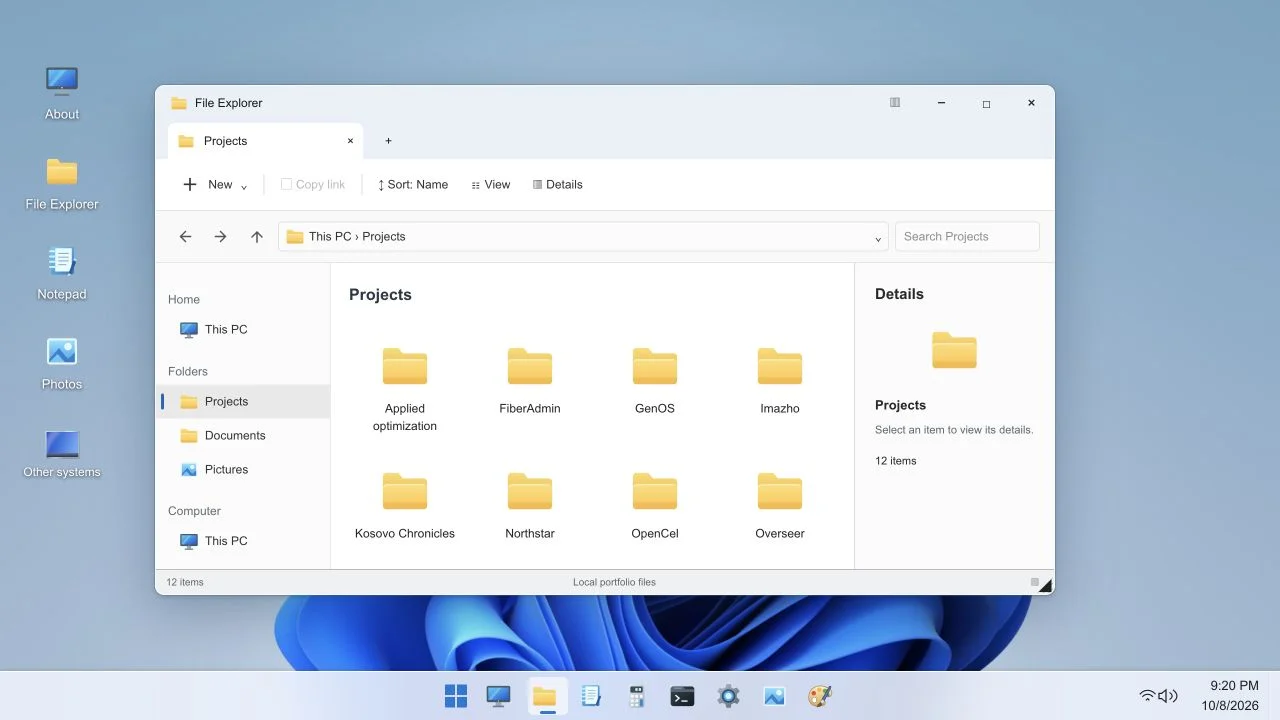Select the Kosovo Chronicles folder

[x=405, y=505]
